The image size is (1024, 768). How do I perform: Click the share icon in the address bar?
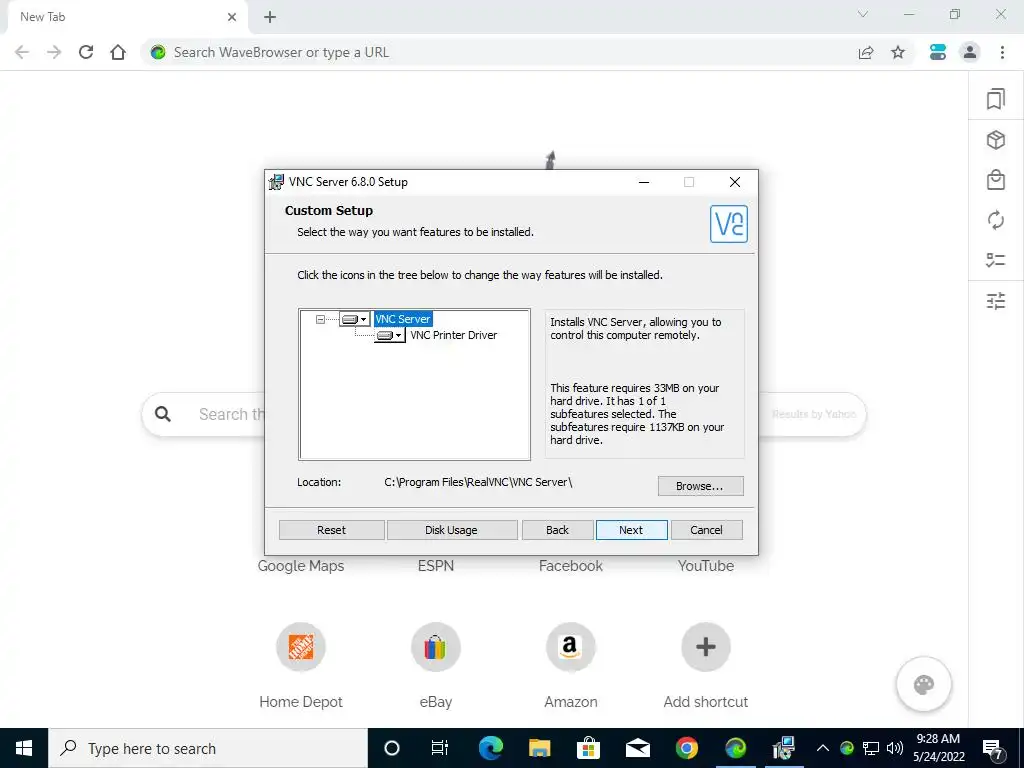tap(866, 52)
